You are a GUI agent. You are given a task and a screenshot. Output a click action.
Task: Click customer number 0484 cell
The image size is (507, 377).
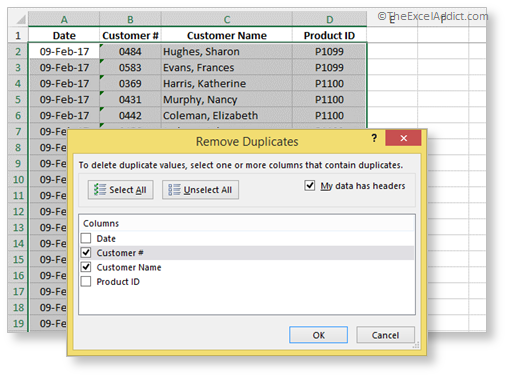tap(130, 51)
